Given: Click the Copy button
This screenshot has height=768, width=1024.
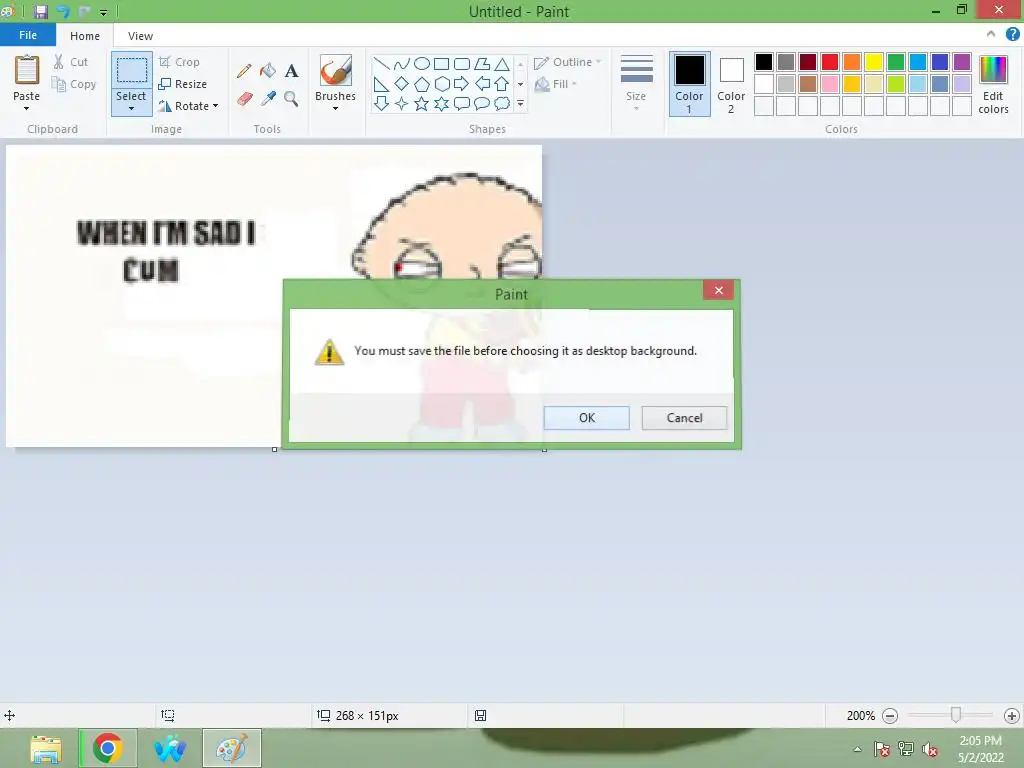Looking at the screenshot, I should click(74, 84).
